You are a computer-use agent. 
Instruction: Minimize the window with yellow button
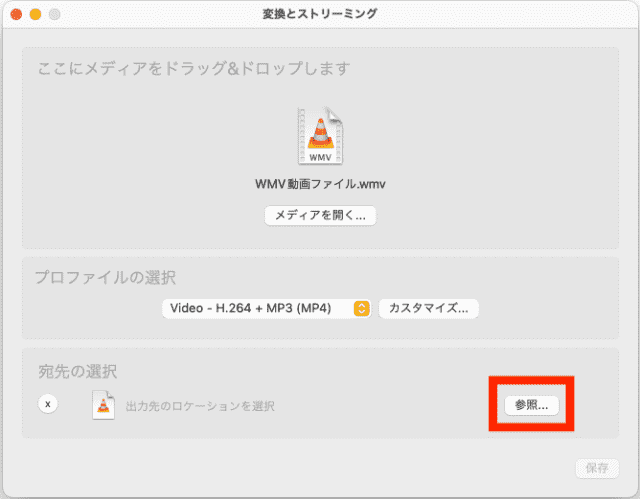(x=36, y=14)
